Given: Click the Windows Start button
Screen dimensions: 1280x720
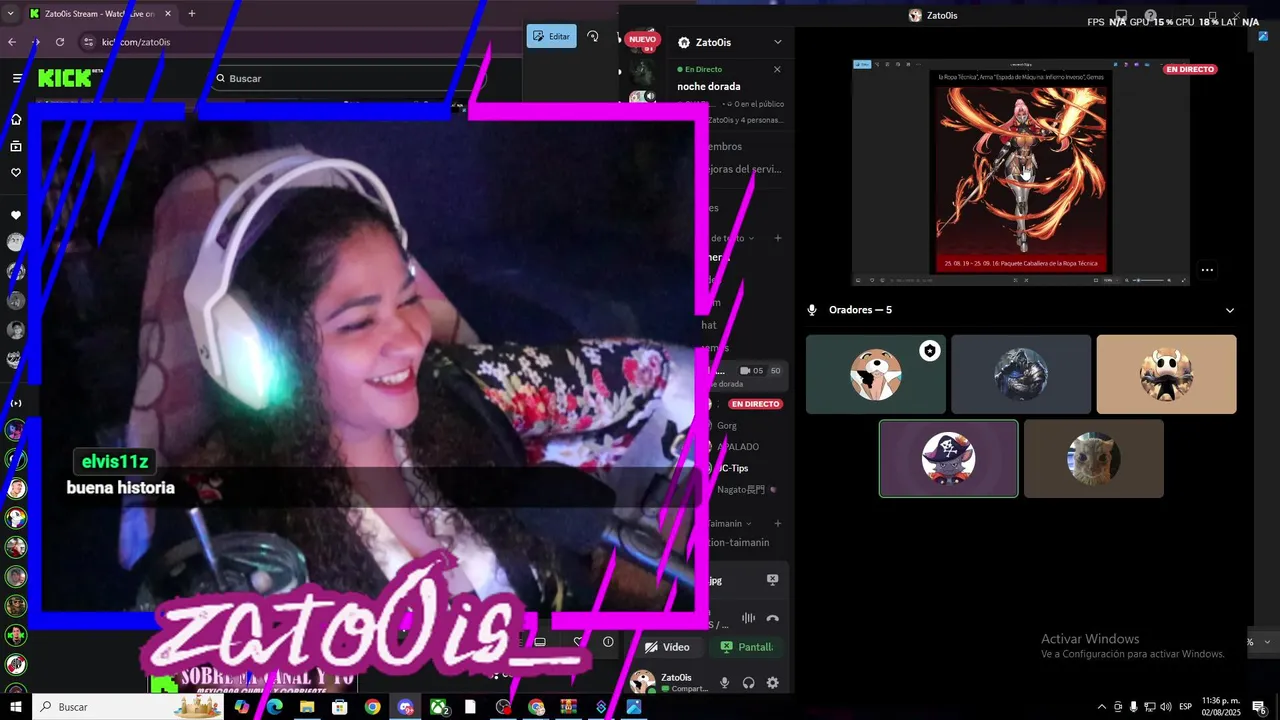Looking at the screenshot, I should tap(15, 707).
